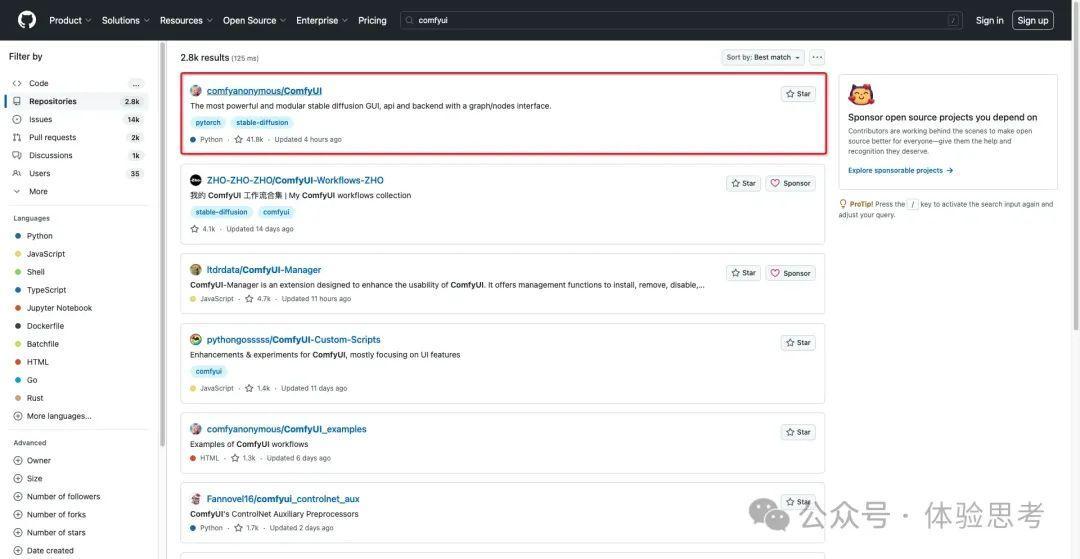Open the Pricing page
The height and width of the screenshot is (559, 1080).
pos(372,21)
